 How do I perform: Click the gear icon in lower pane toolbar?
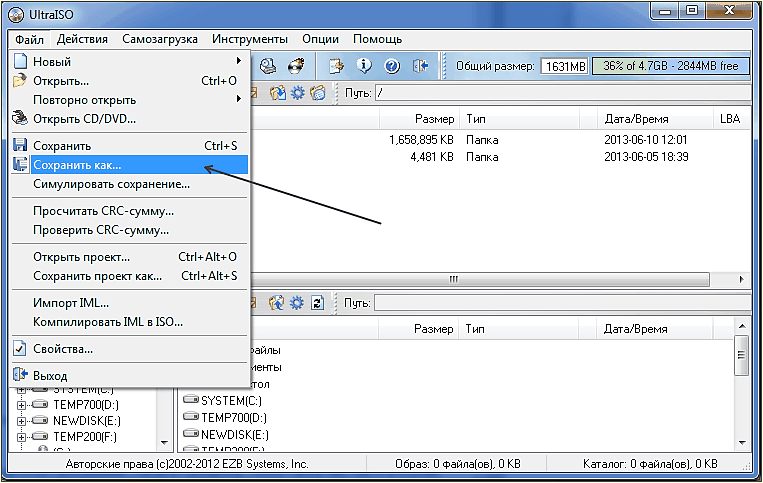tap(297, 303)
